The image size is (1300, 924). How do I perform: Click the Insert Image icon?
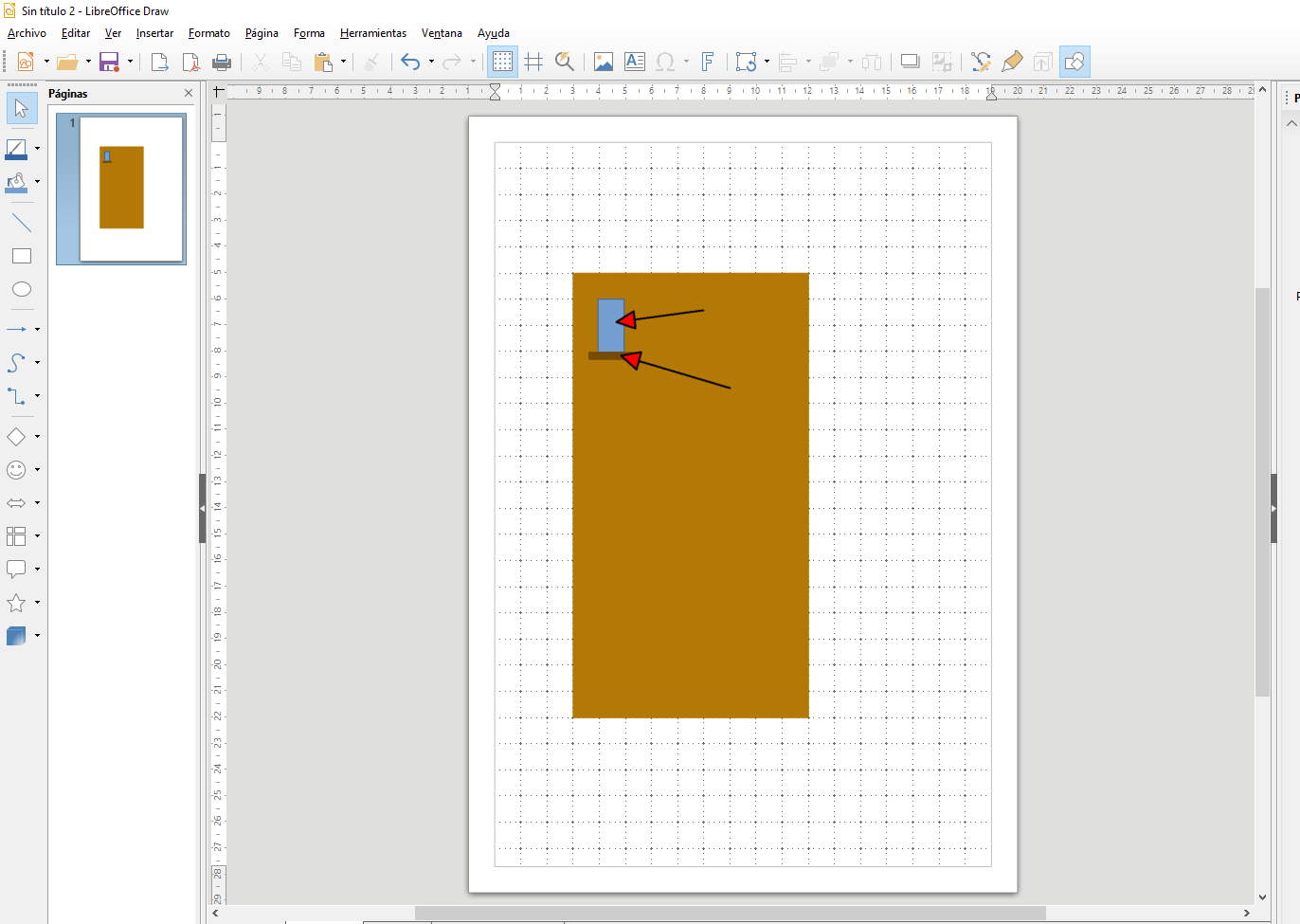coord(604,62)
